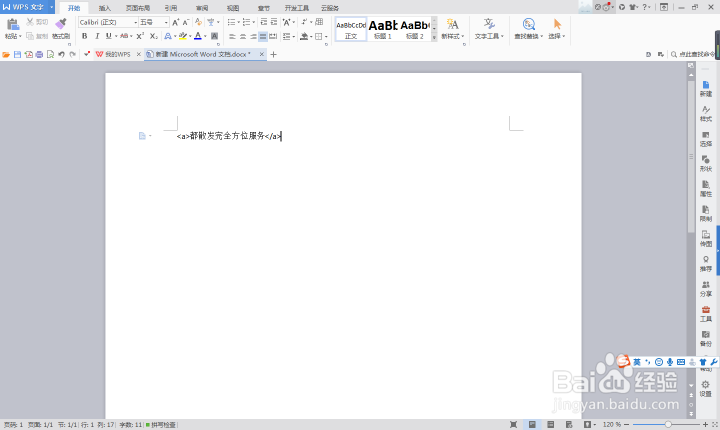This screenshot has width=720, height=430.
Task: Click the zoom slider handle
Action: click(668, 424)
